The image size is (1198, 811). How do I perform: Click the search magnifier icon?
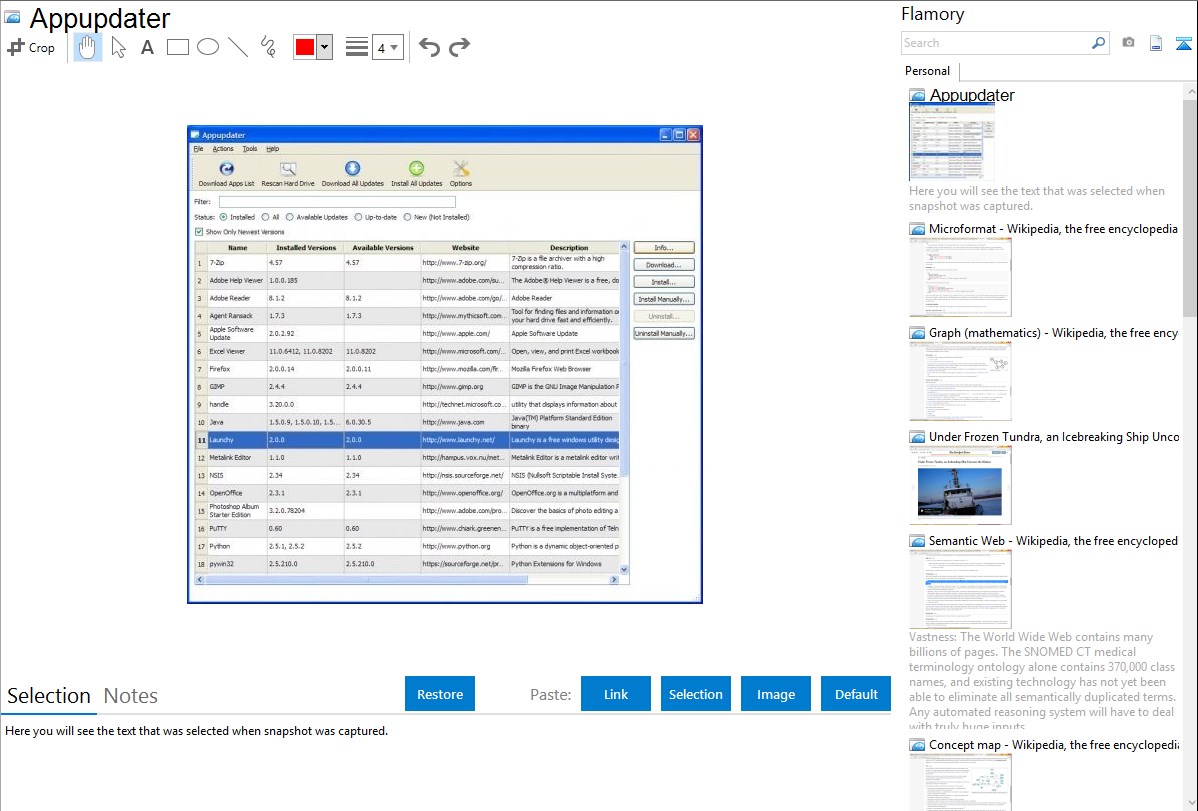click(1099, 43)
